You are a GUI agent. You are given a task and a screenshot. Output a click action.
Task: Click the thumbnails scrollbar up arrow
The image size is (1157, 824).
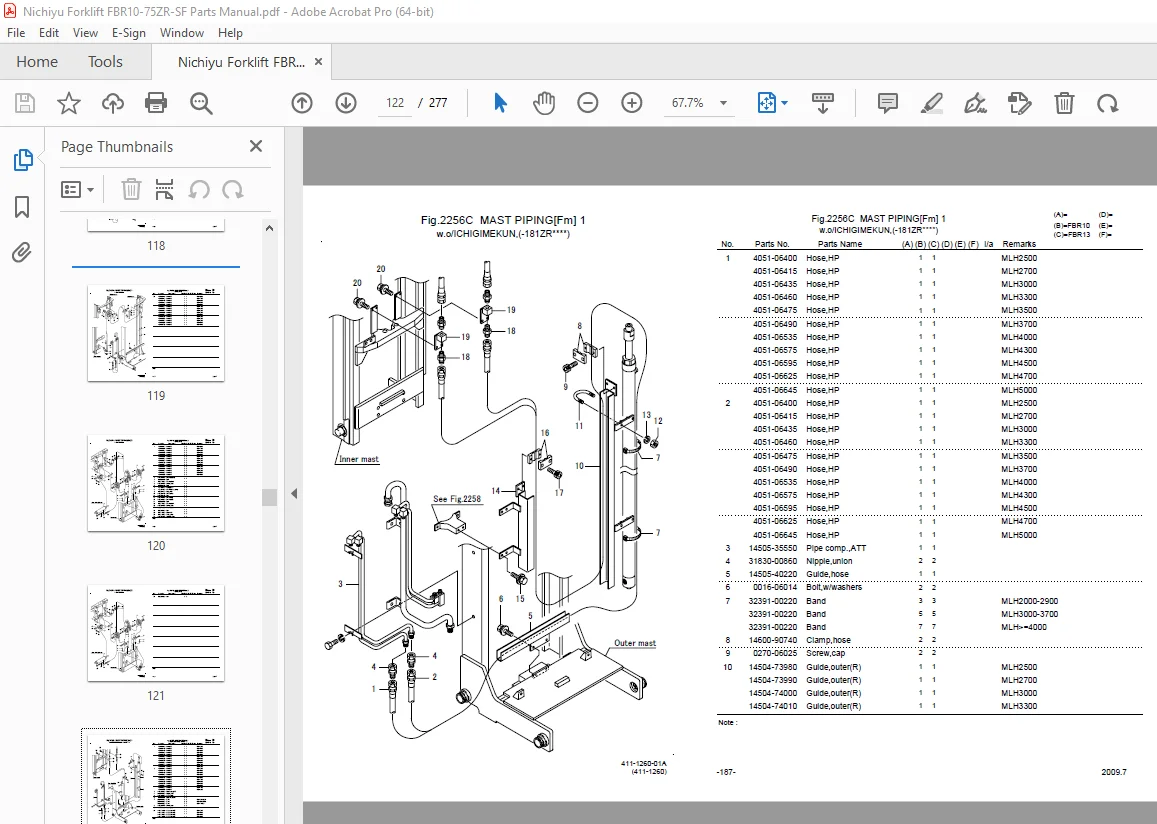tap(269, 228)
